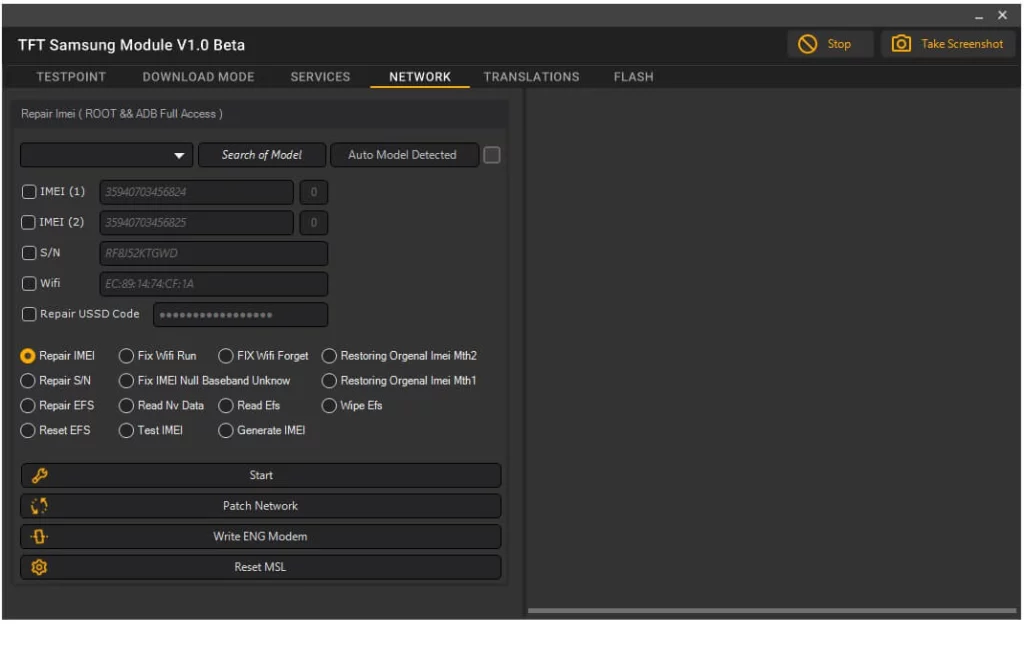Select Restoring Orgenal Imei Mth2
The width and height of the screenshot is (1024, 658).
pyautogui.click(x=329, y=356)
